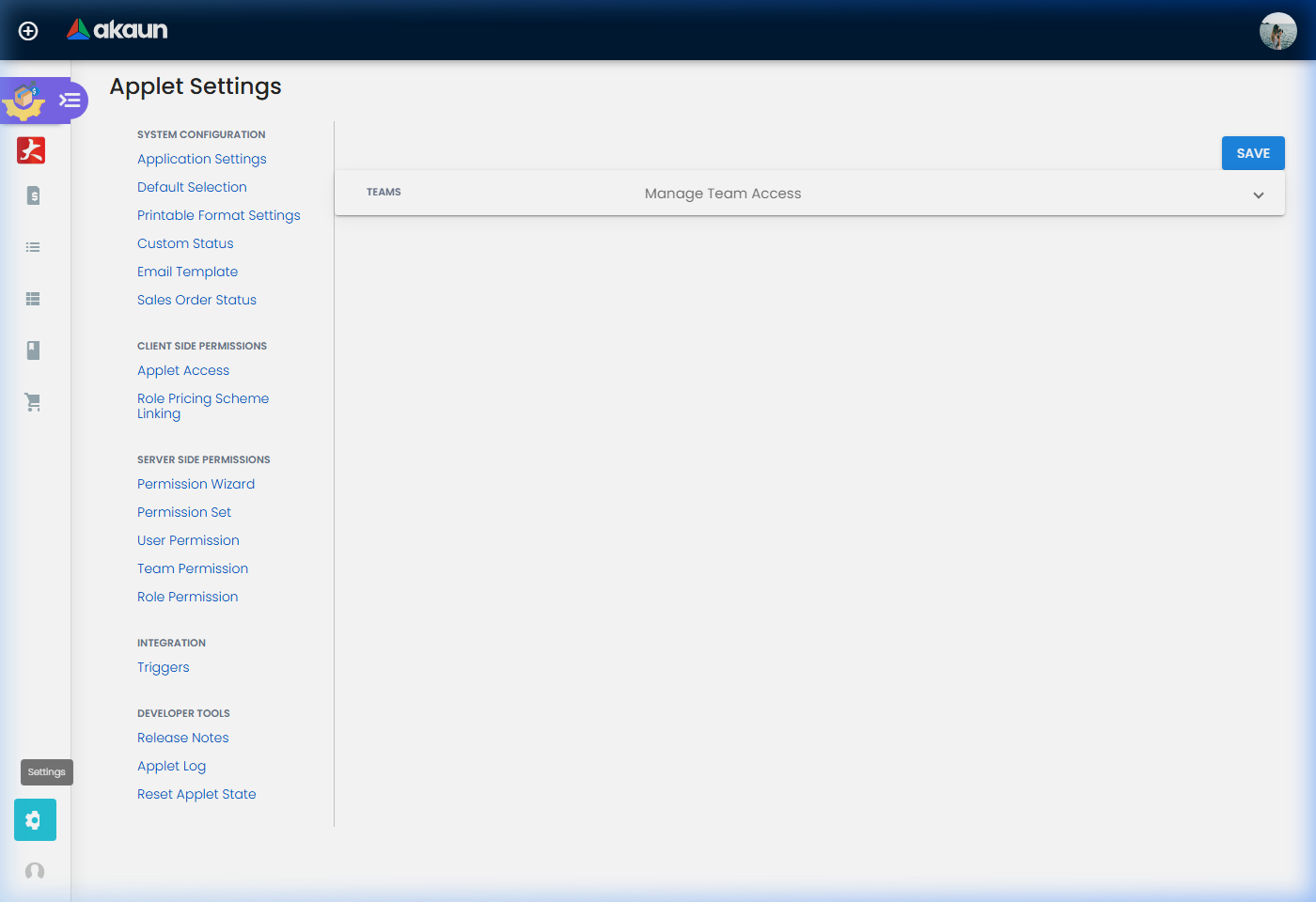Open the user profile avatar menu
This screenshot has height=902, width=1316.
coord(1279,30)
